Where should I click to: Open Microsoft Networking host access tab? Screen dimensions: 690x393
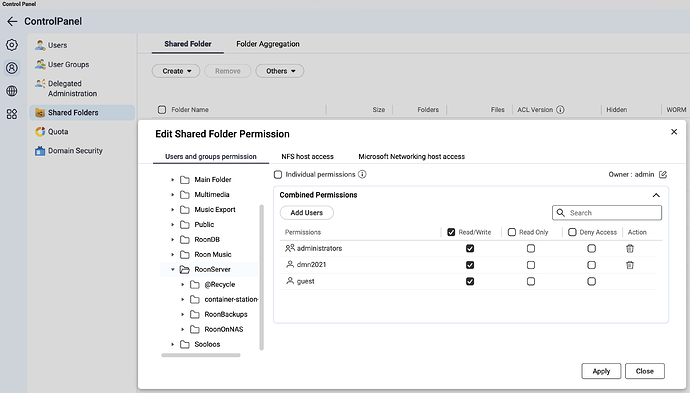click(x=411, y=156)
